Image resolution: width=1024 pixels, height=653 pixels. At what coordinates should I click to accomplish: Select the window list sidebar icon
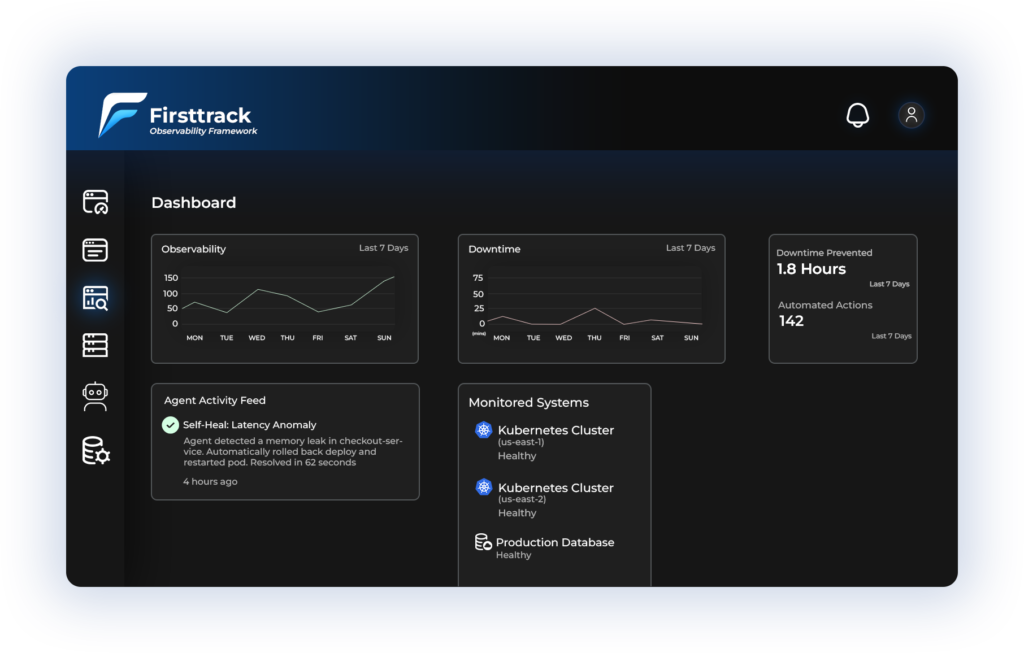coord(95,250)
